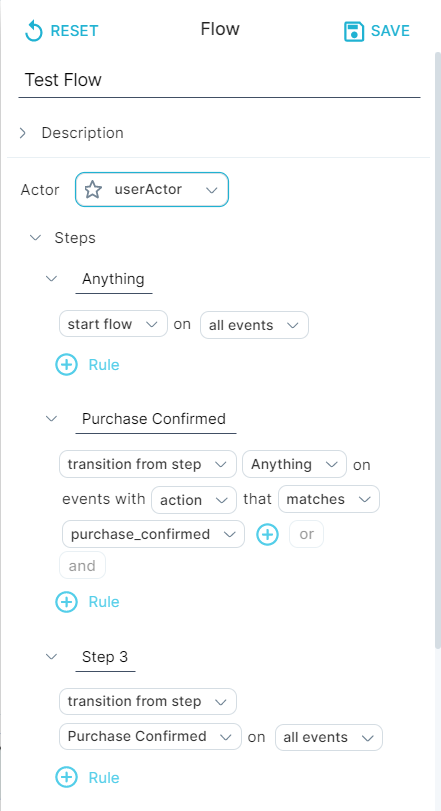Screen dimensions: 441x811
Task: Click the Reset circular arrow icon
Action: click(x=34, y=31)
